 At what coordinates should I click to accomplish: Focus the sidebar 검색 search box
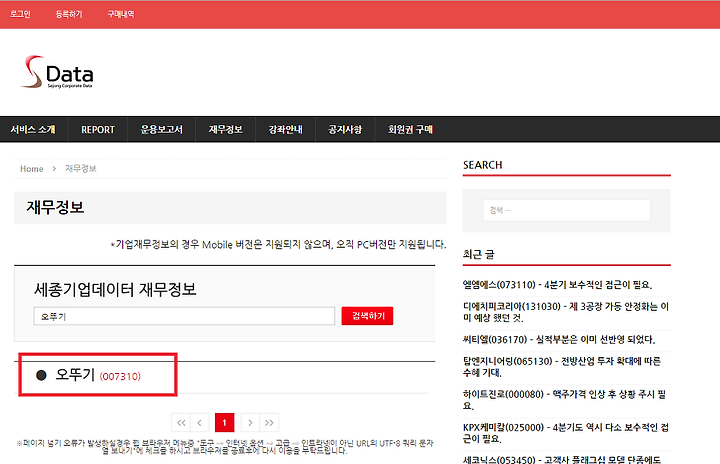[566, 210]
